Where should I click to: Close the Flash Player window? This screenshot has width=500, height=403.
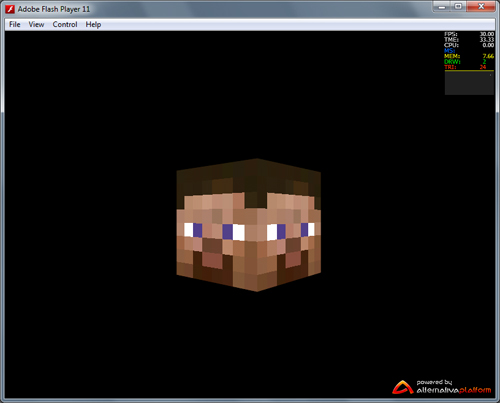481,7
